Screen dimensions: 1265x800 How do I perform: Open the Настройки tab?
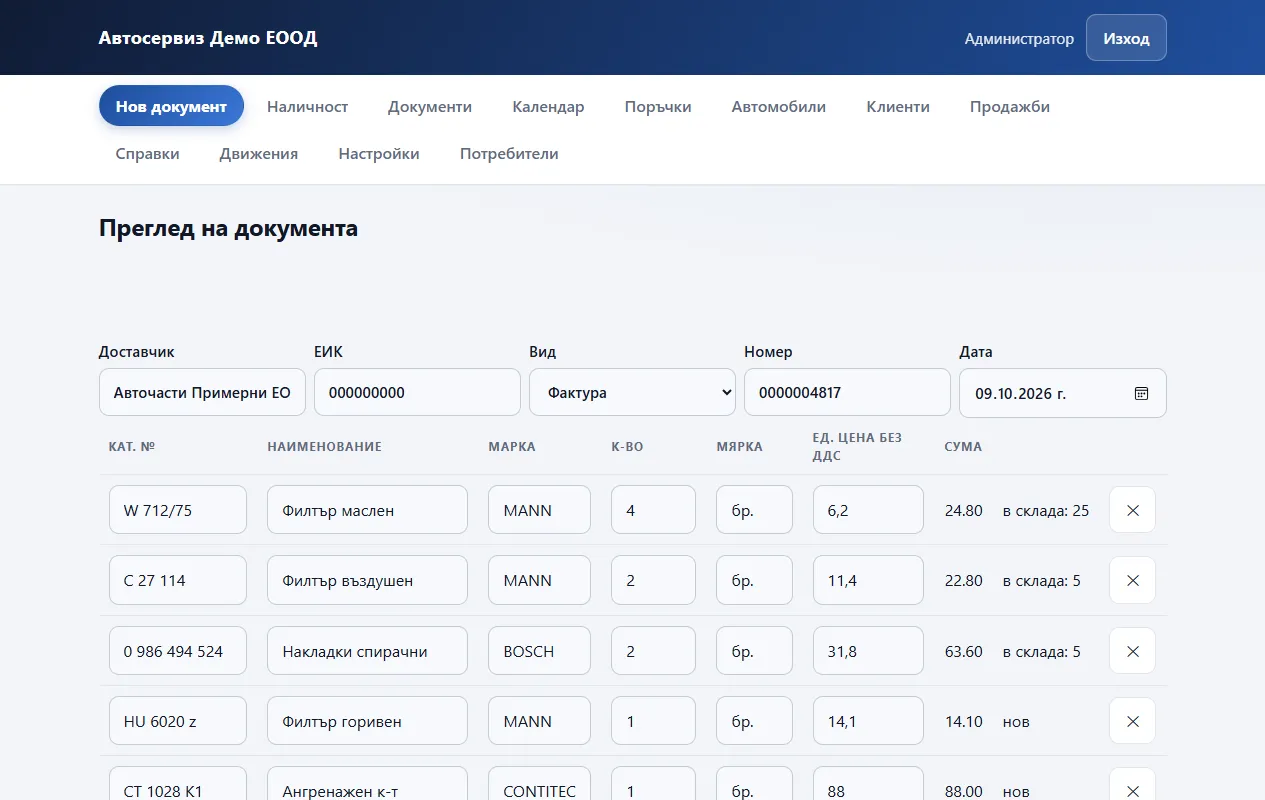tap(379, 153)
